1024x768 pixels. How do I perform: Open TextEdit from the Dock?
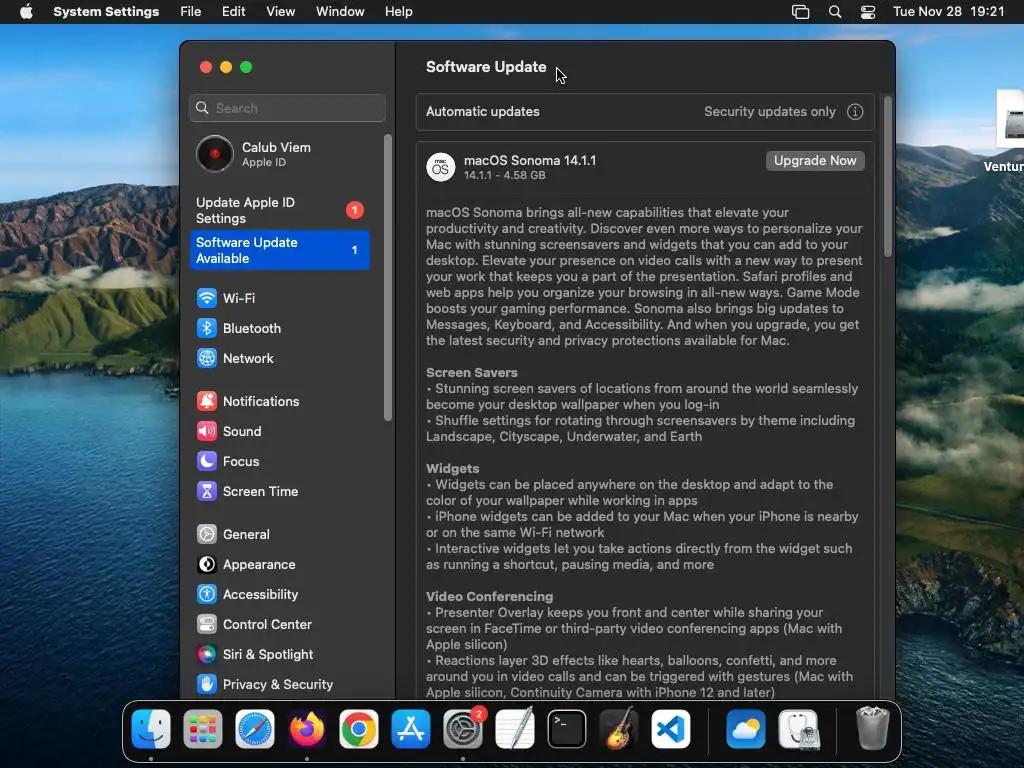click(515, 729)
